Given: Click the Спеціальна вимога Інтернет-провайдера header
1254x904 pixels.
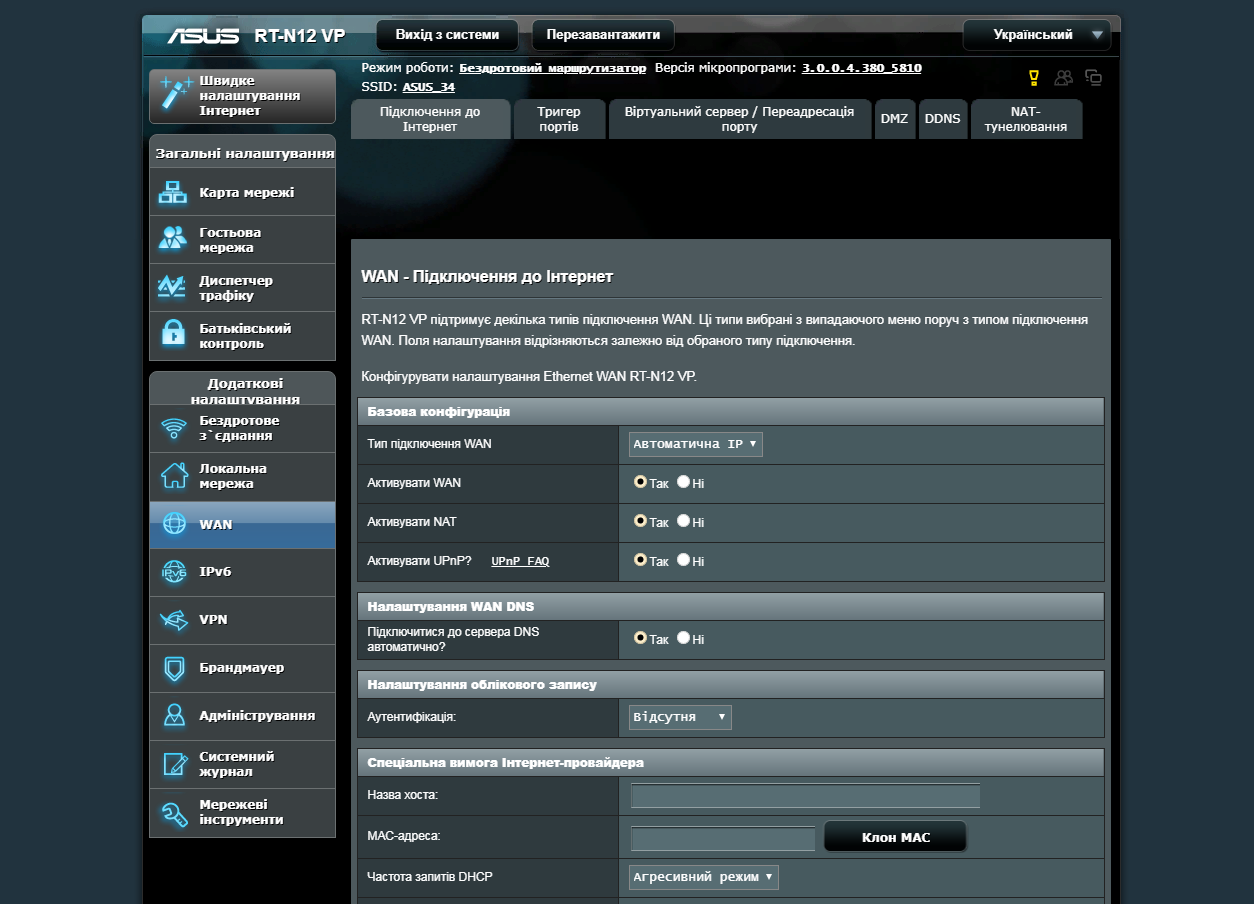Looking at the screenshot, I should 731,762.
